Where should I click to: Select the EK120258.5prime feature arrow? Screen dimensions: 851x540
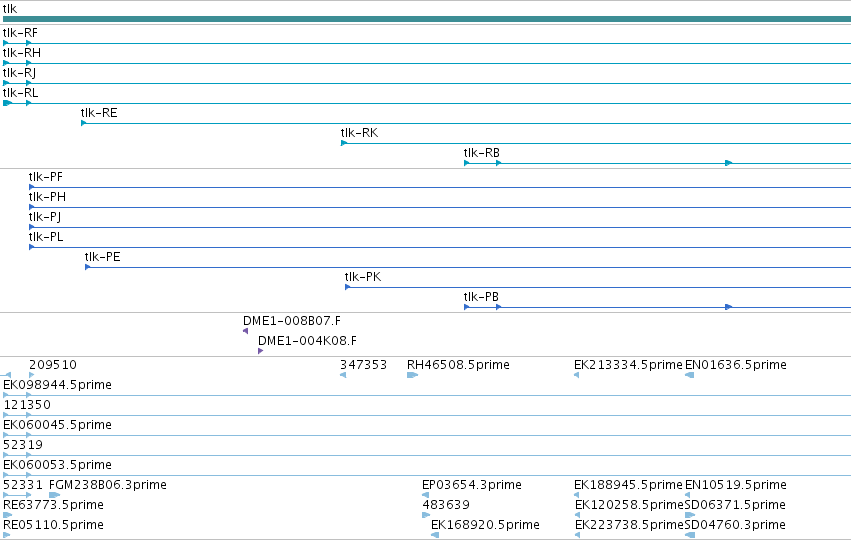pyautogui.click(x=577, y=516)
